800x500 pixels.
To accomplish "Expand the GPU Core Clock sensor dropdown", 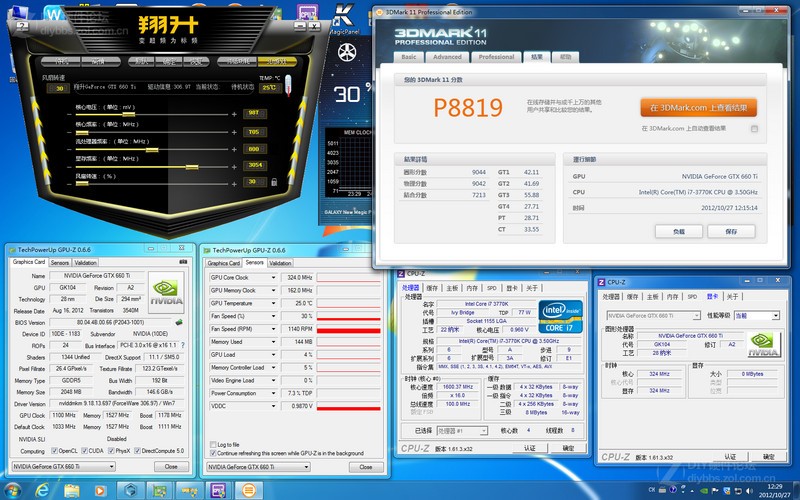I will click(x=273, y=278).
